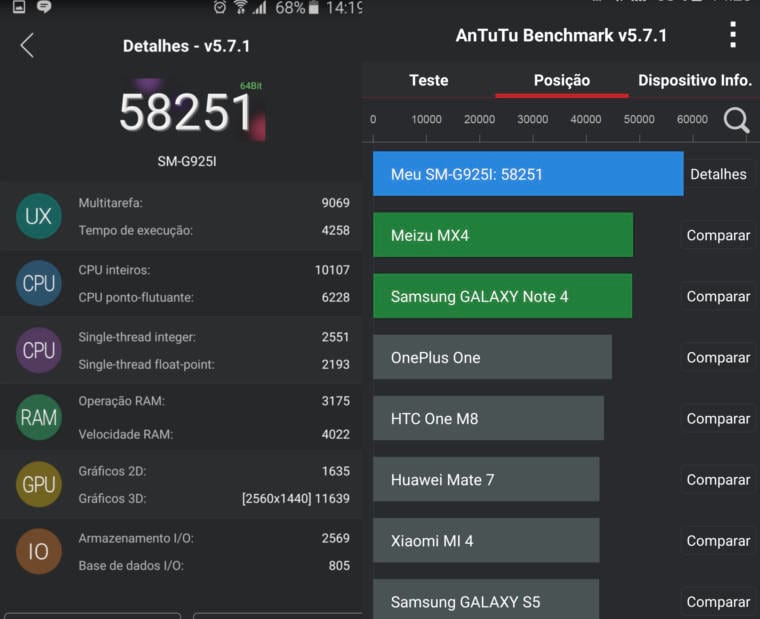
Task: Select the green Meizu MX4 bar
Action: [503, 235]
